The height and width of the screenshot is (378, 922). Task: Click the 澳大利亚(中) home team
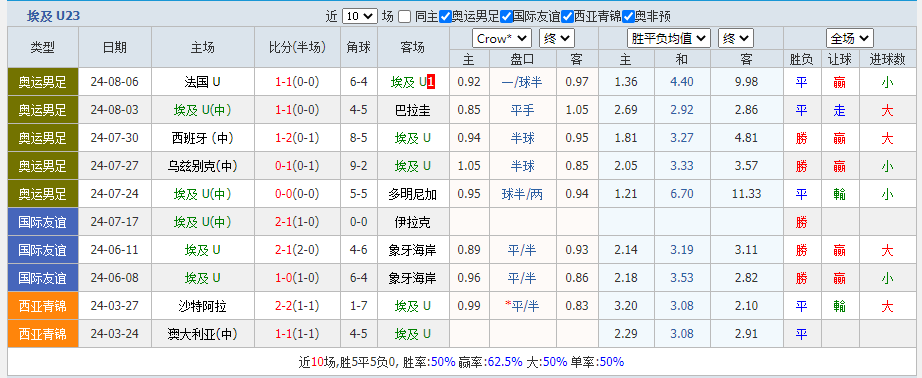click(202, 334)
